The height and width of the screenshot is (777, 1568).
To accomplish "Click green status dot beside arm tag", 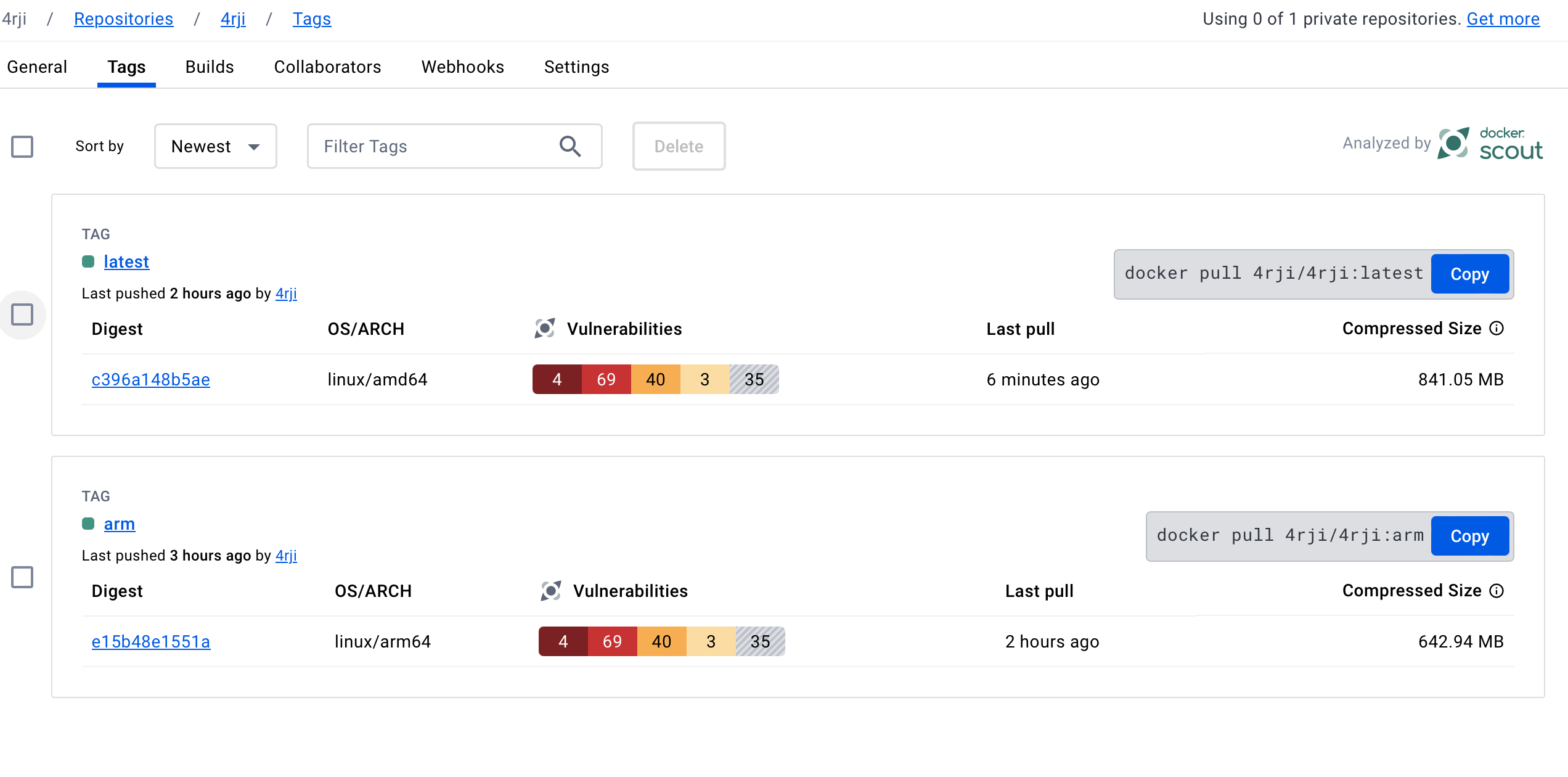I will point(88,524).
